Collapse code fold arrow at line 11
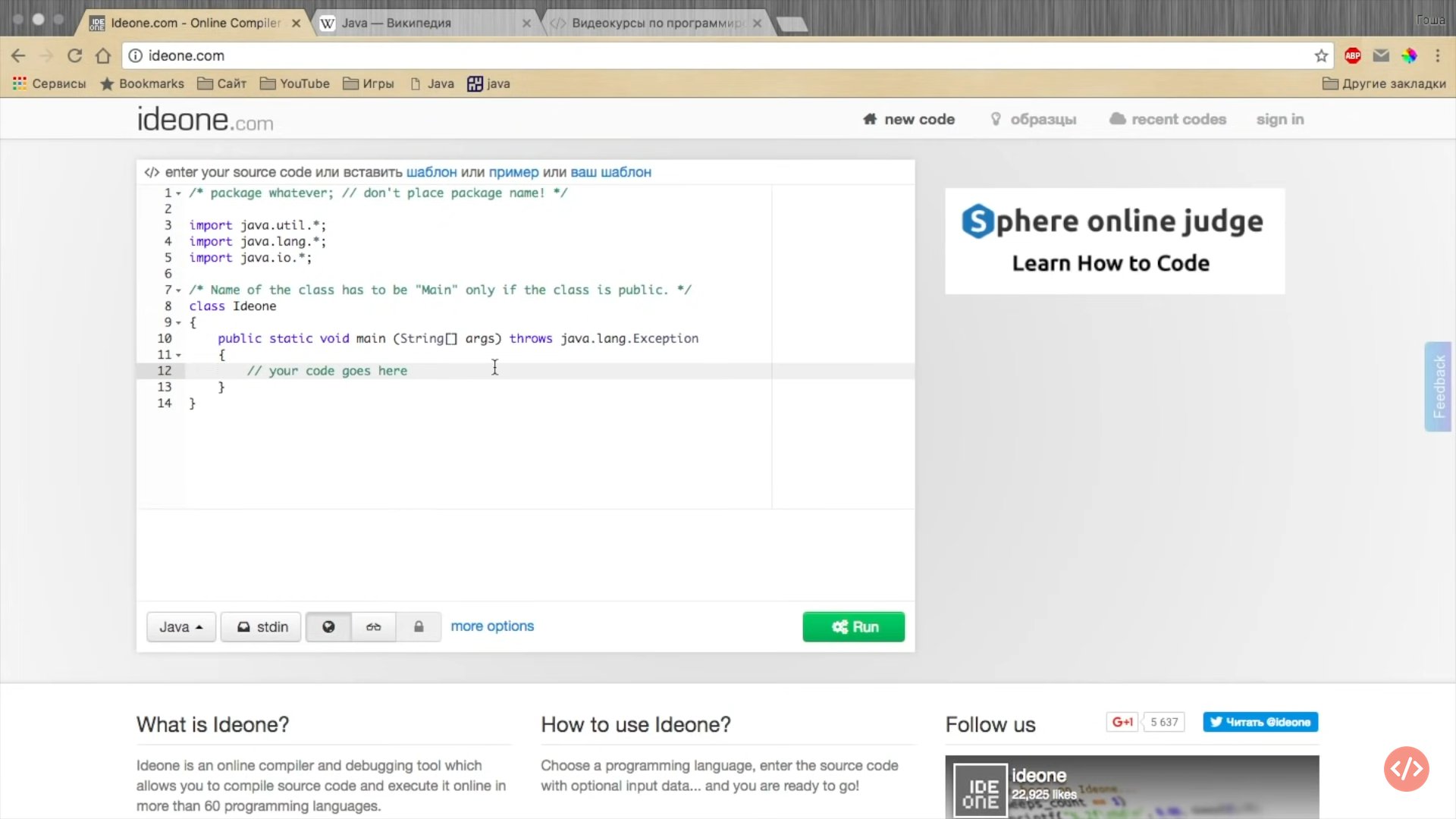Viewport: 1456px width, 819px height. 179,355
